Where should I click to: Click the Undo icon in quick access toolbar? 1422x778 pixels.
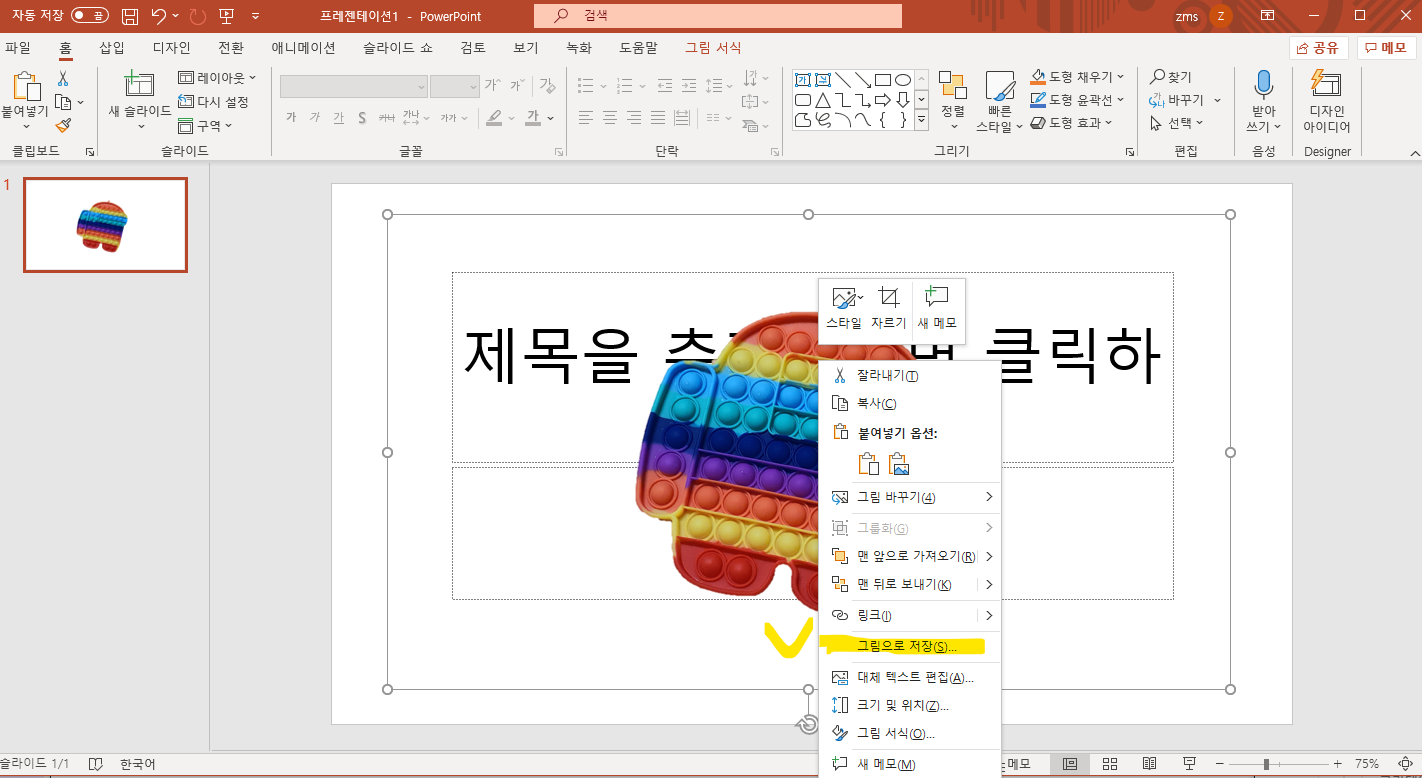pyautogui.click(x=158, y=16)
